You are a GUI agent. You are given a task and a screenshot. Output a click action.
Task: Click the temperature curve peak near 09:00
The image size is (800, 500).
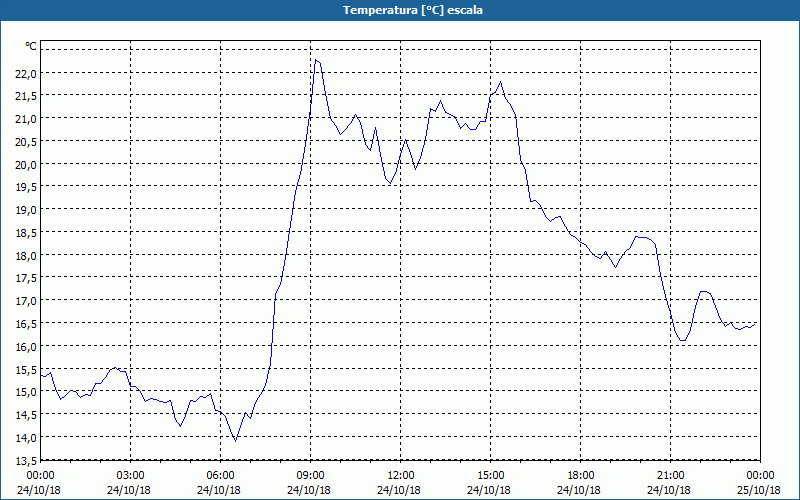click(316, 60)
